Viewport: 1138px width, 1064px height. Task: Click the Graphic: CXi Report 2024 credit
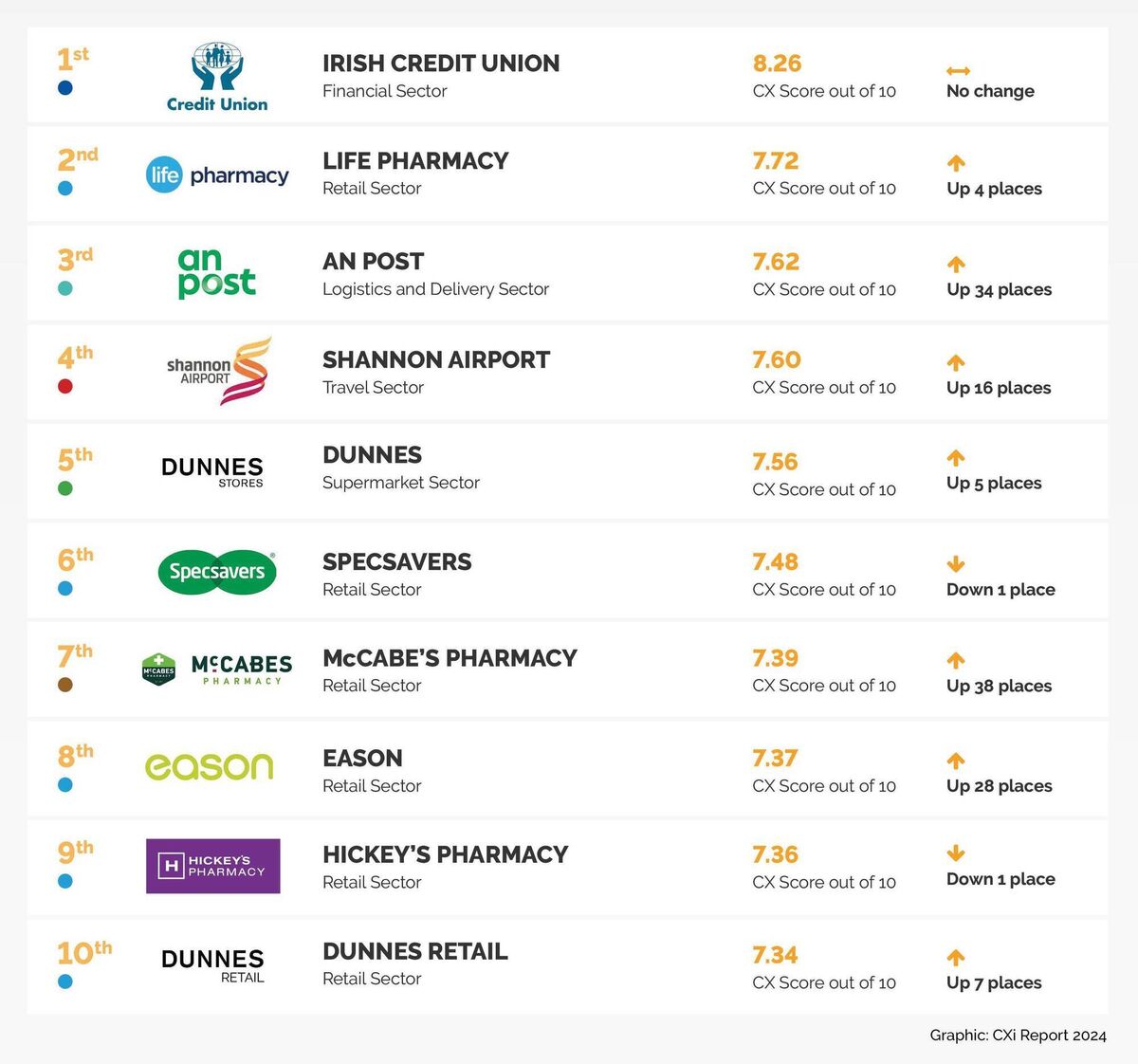[1018, 1036]
